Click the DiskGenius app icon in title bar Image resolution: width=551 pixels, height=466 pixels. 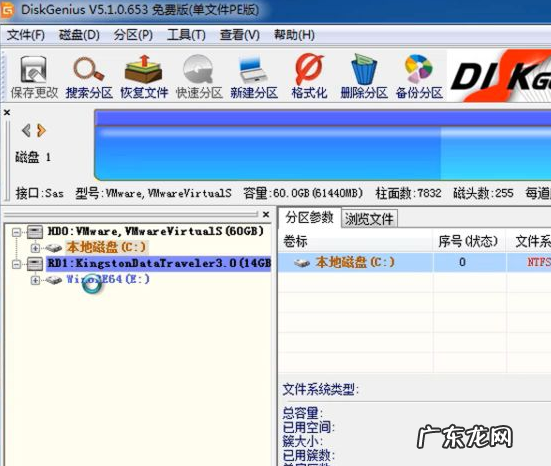pos(7,10)
